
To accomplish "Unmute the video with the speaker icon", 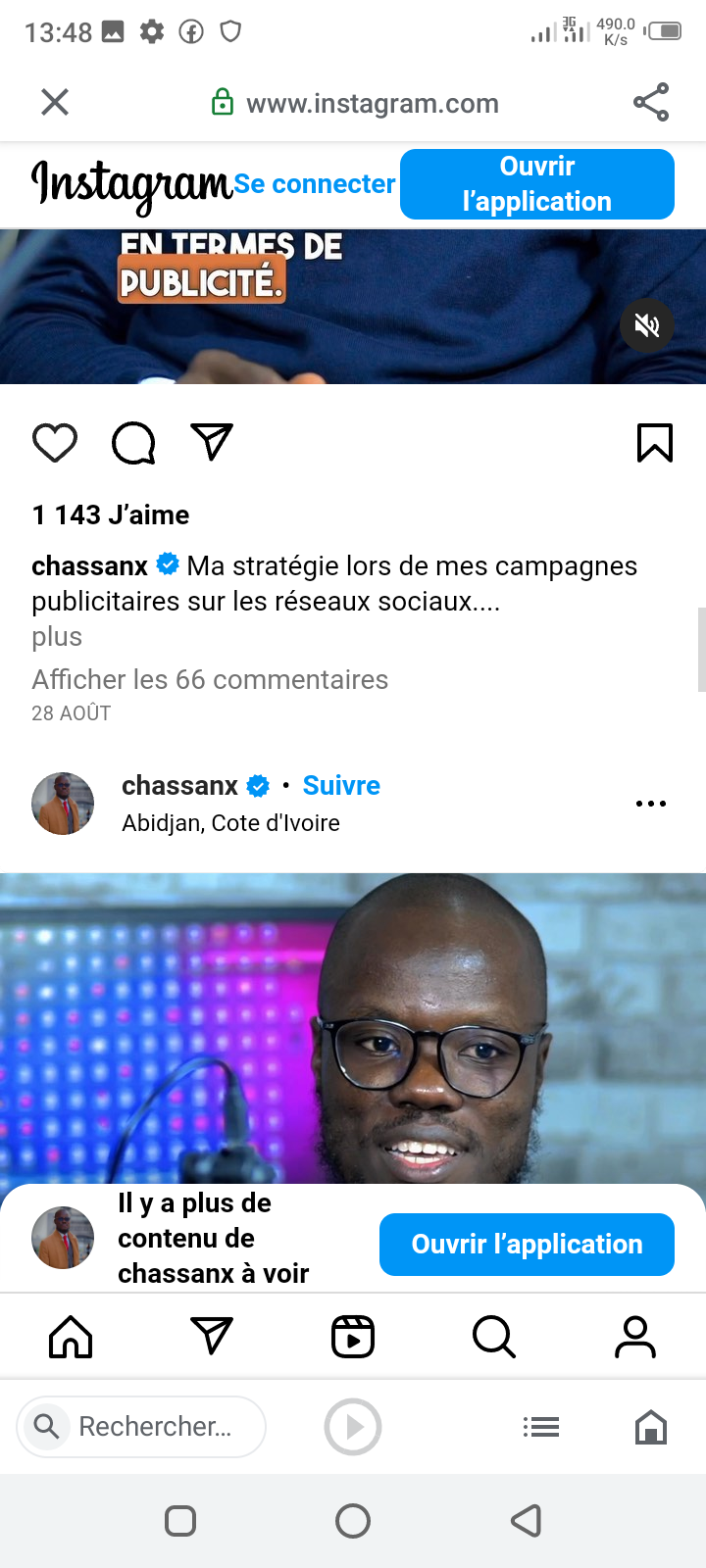I will (647, 325).
